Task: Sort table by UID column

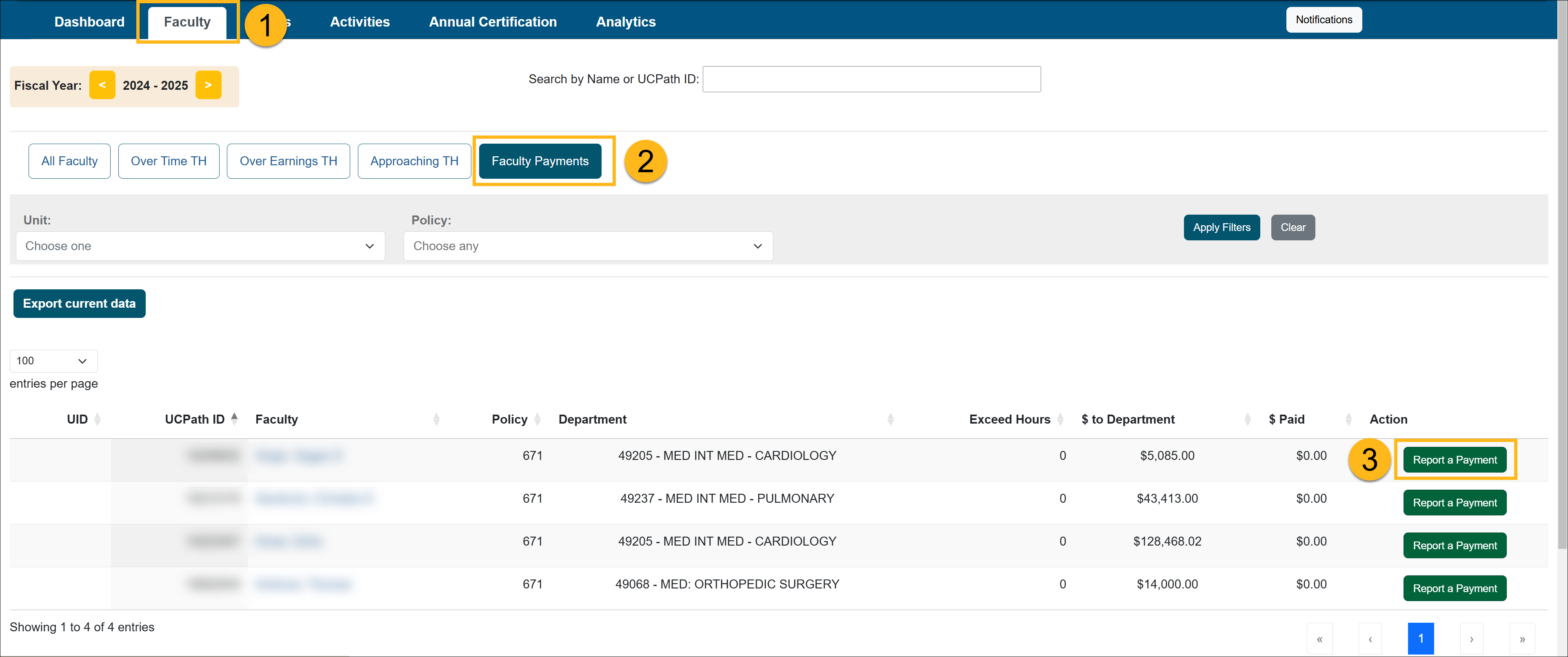Action: tap(98, 419)
